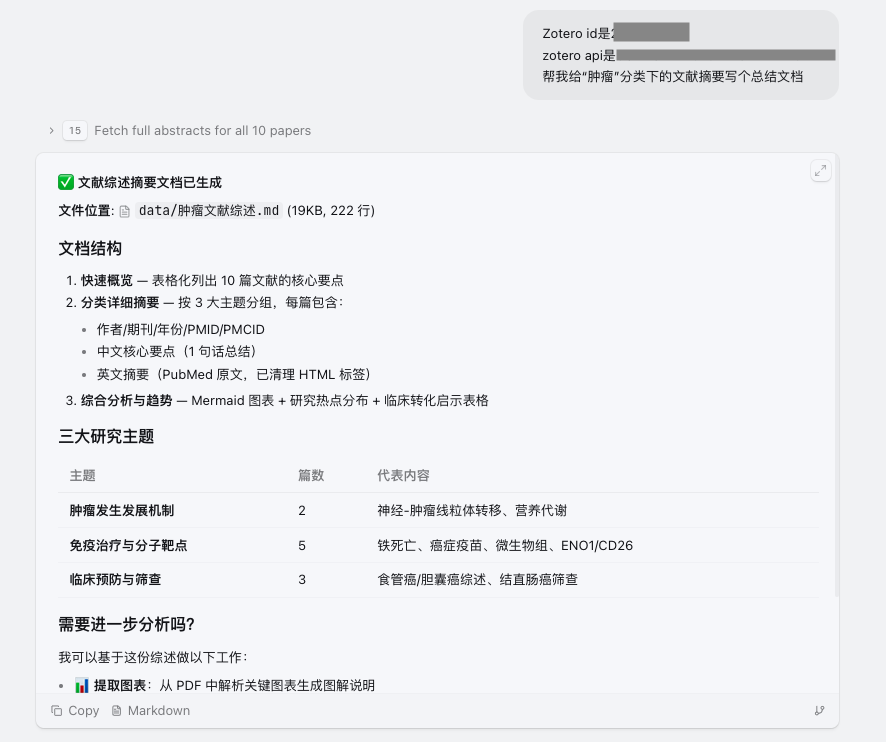Open file link data/肿瘤文献综述.md
This screenshot has height=742, width=886.
click(209, 211)
